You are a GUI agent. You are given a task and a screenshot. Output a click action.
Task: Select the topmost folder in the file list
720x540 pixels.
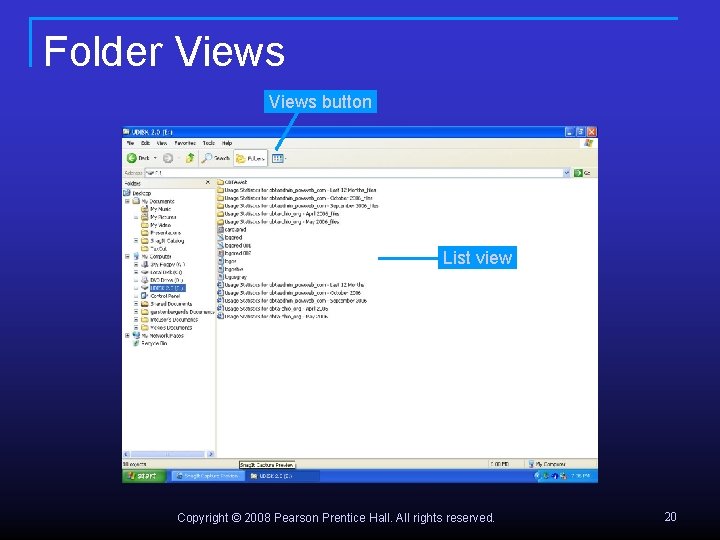tap(232, 182)
